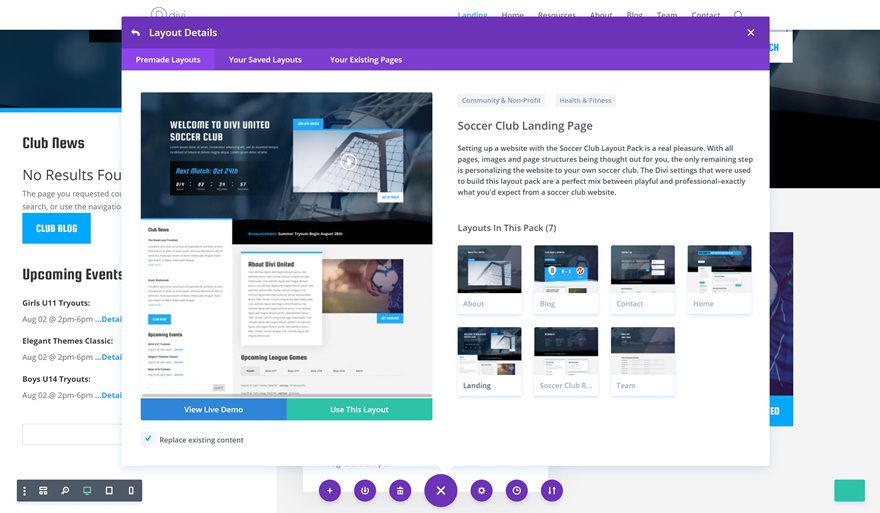Open editing history clock icon
Image resolution: width=880 pixels, height=513 pixels.
516,491
